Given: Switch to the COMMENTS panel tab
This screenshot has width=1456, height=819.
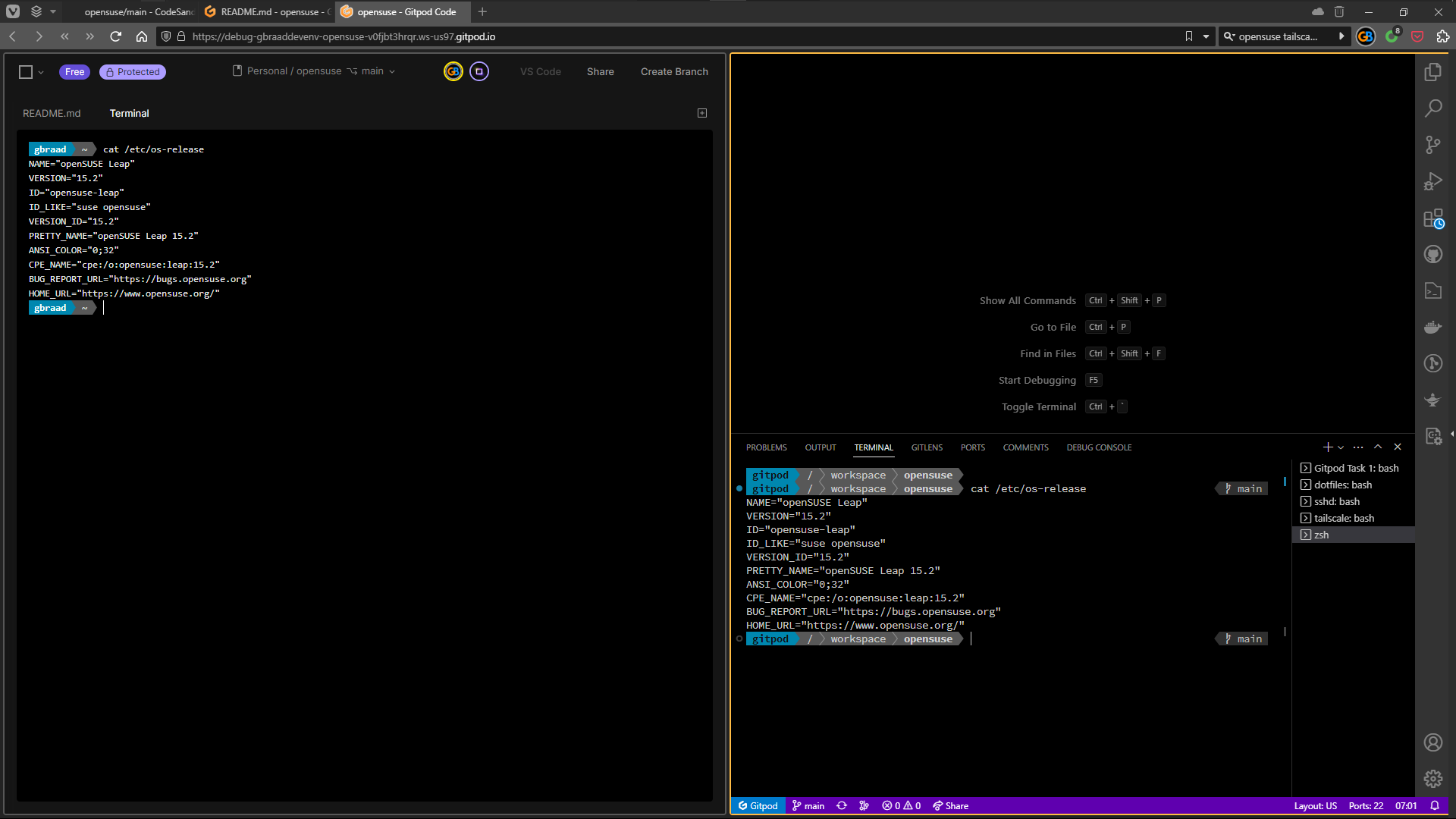Looking at the screenshot, I should coord(1025,447).
